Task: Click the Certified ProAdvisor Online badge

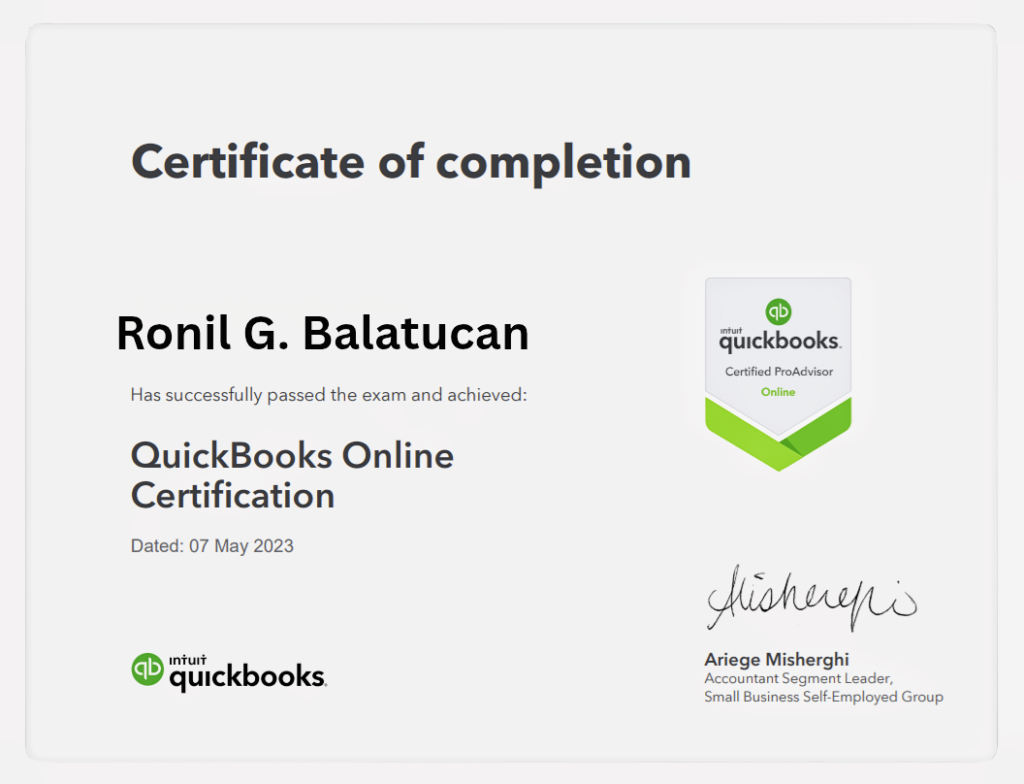Action: 778,374
